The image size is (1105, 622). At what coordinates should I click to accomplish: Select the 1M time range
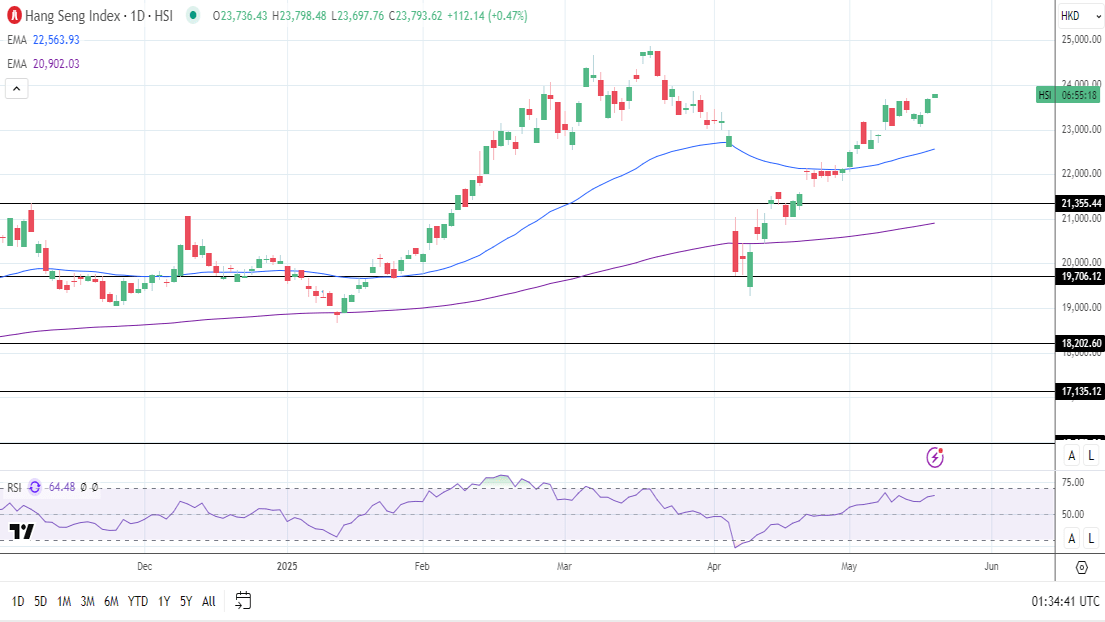coord(64,602)
